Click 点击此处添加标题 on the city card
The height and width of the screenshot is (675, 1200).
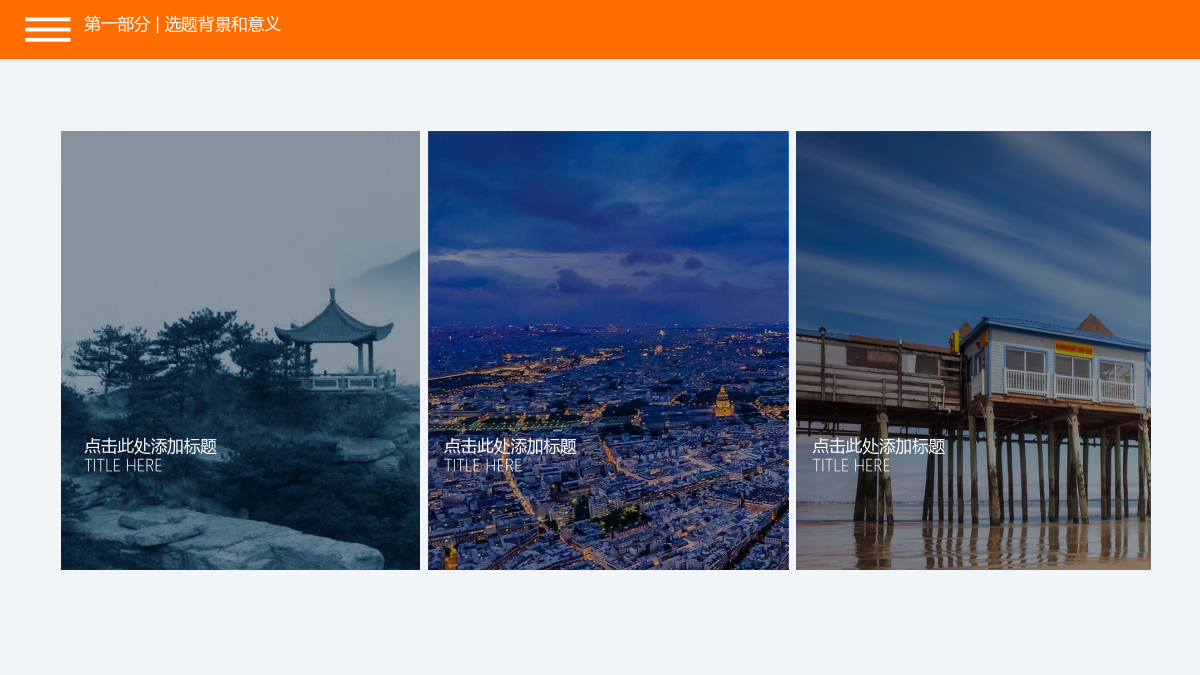(x=510, y=446)
